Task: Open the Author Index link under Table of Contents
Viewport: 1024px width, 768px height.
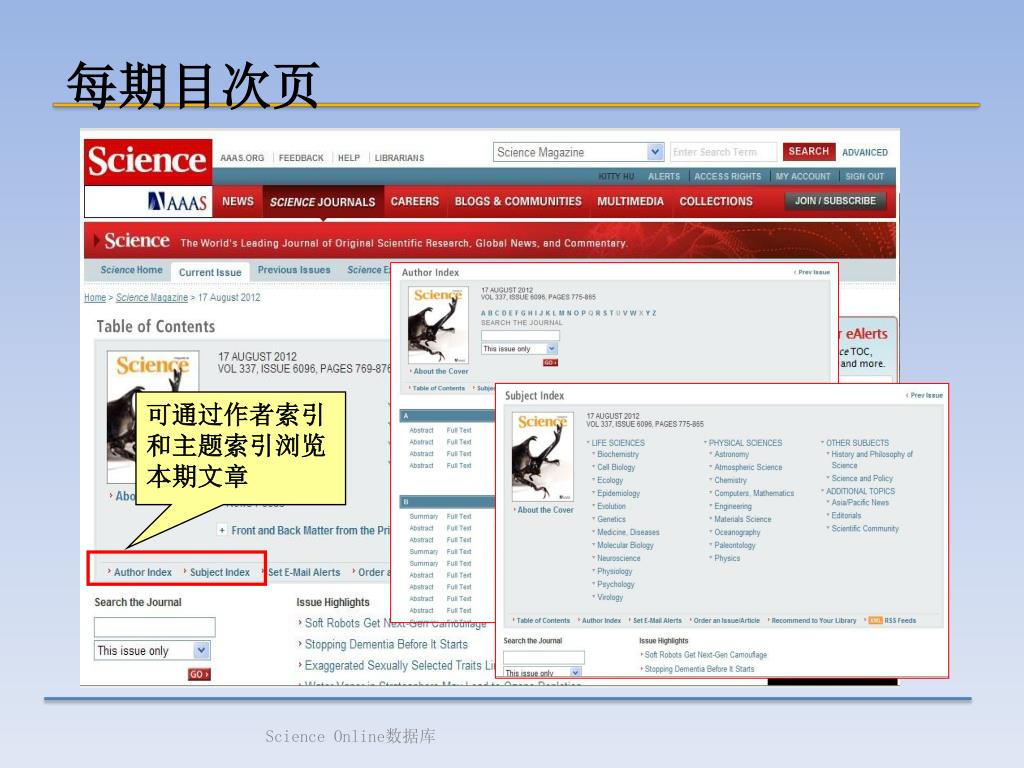Action: point(142,572)
